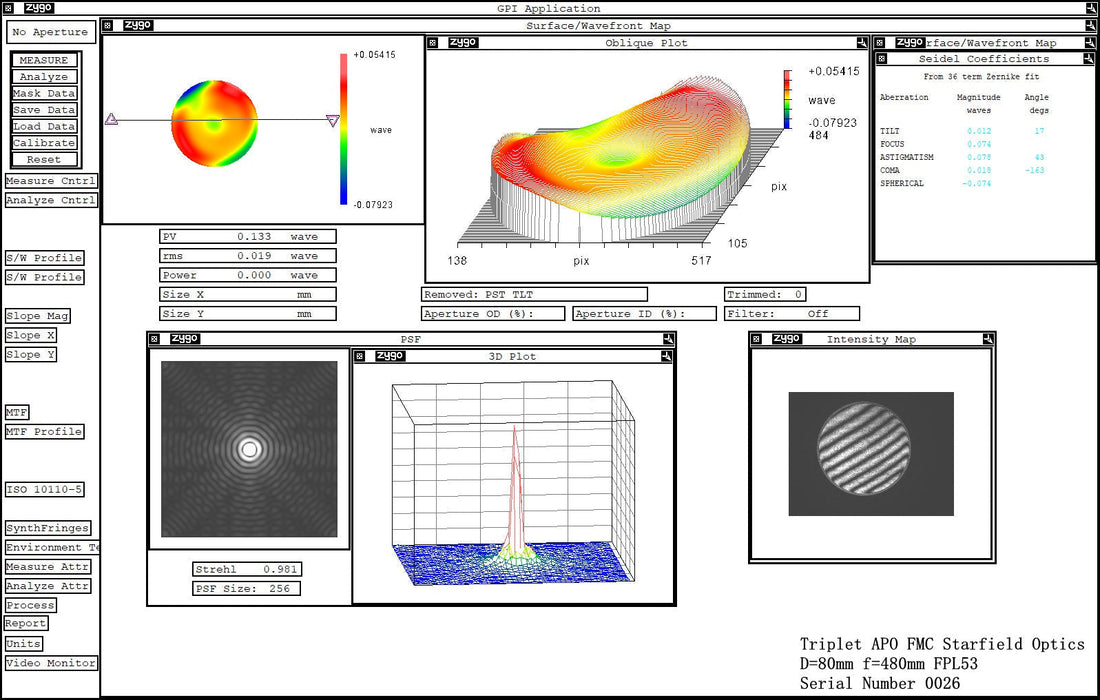Open the Trimmed: 0 field
The image size is (1100, 700).
765,295
